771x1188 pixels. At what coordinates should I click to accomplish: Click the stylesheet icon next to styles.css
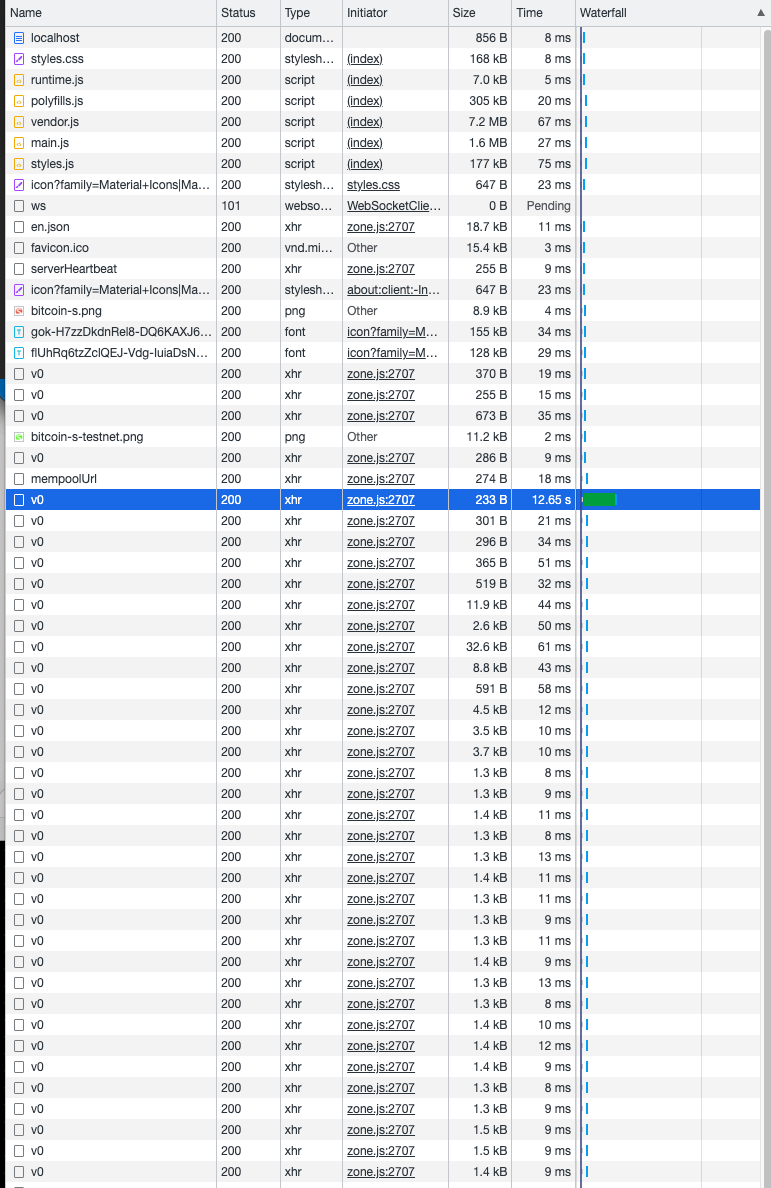coord(20,59)
